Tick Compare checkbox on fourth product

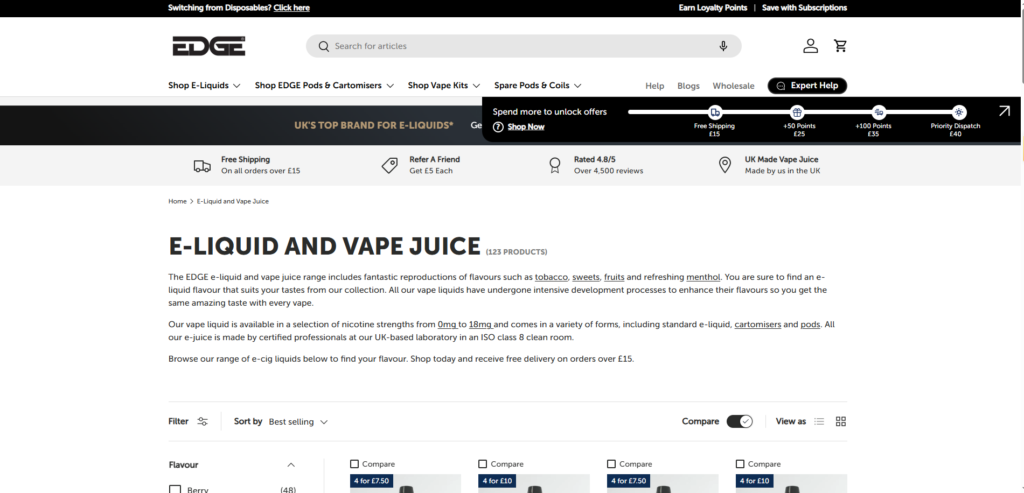(740, 464)
